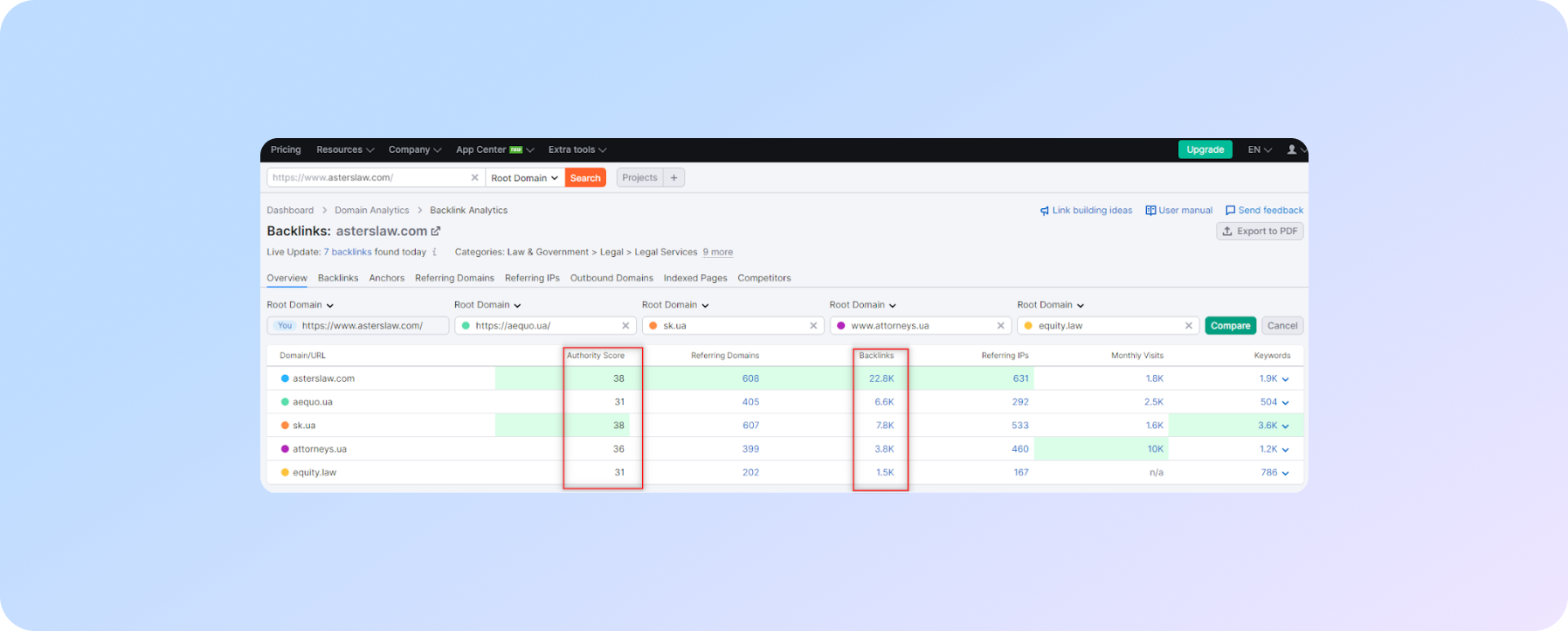Open asterslaw.com via external link icon
Image resolution: width=1568 pixels, height=631 pixels.
pyautogui.click(x=436, y=232)
